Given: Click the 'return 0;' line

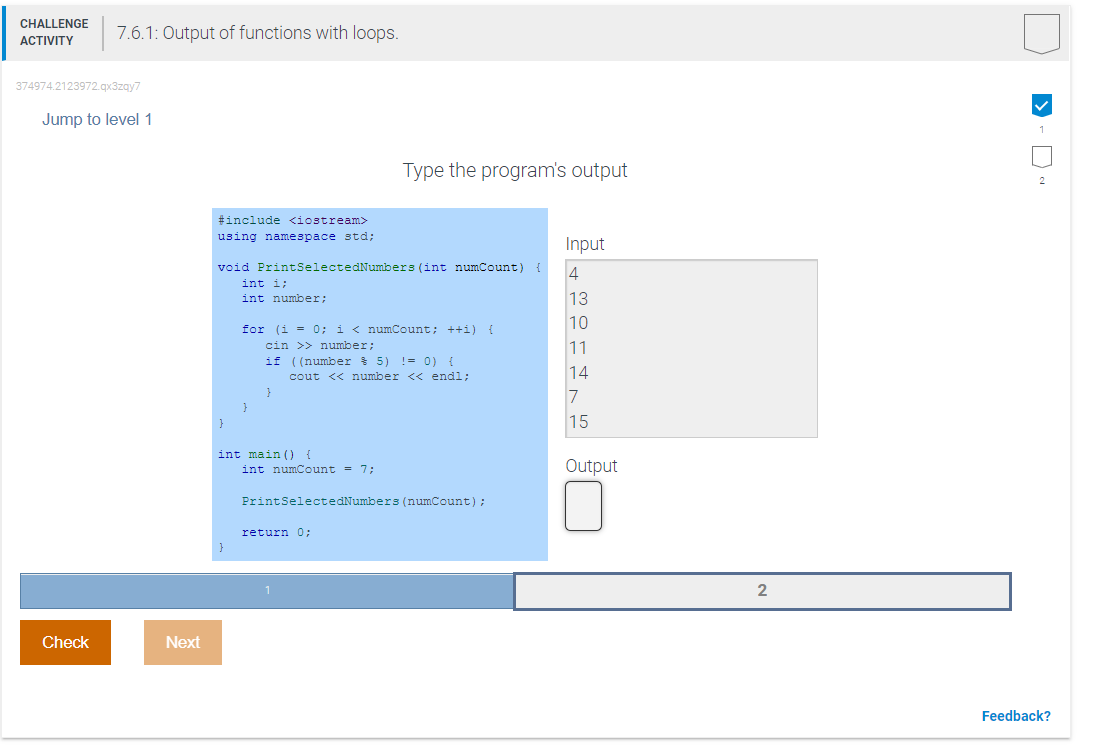Looking at the screenshot, I should [x=277, y=532].
